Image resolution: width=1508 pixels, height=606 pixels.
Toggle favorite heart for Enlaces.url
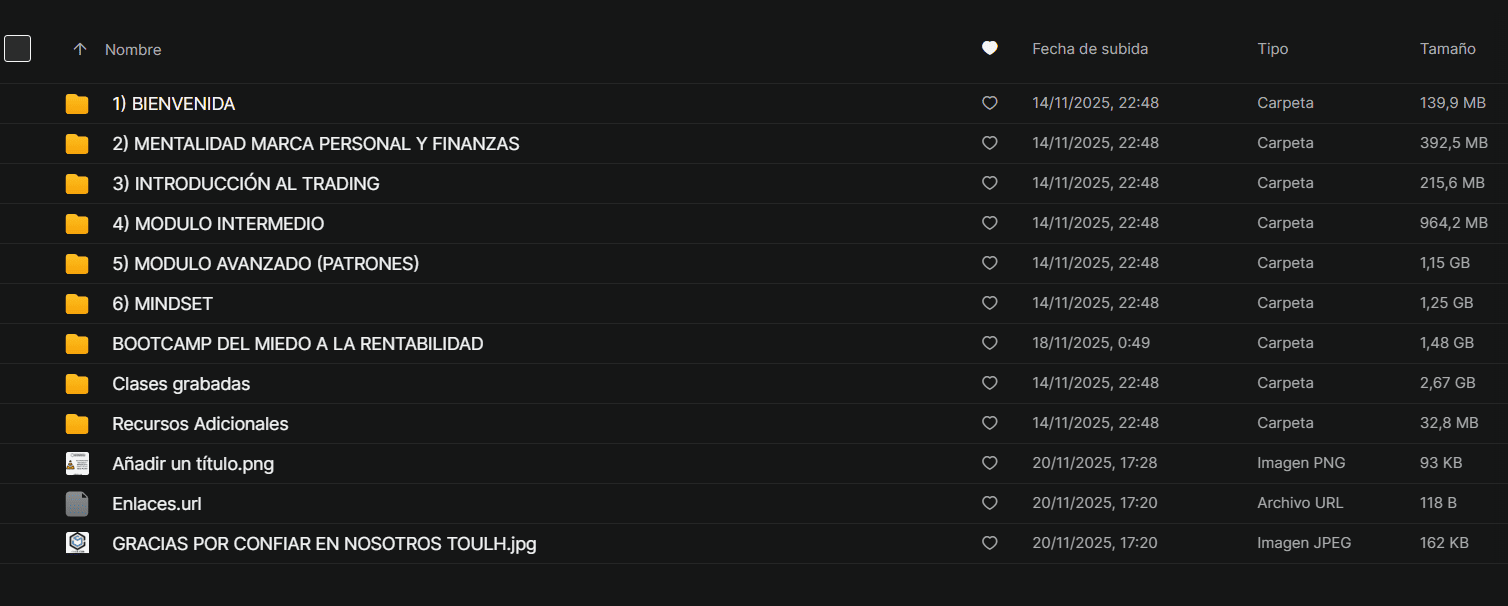pyautogui.click(x=989, y=503)
